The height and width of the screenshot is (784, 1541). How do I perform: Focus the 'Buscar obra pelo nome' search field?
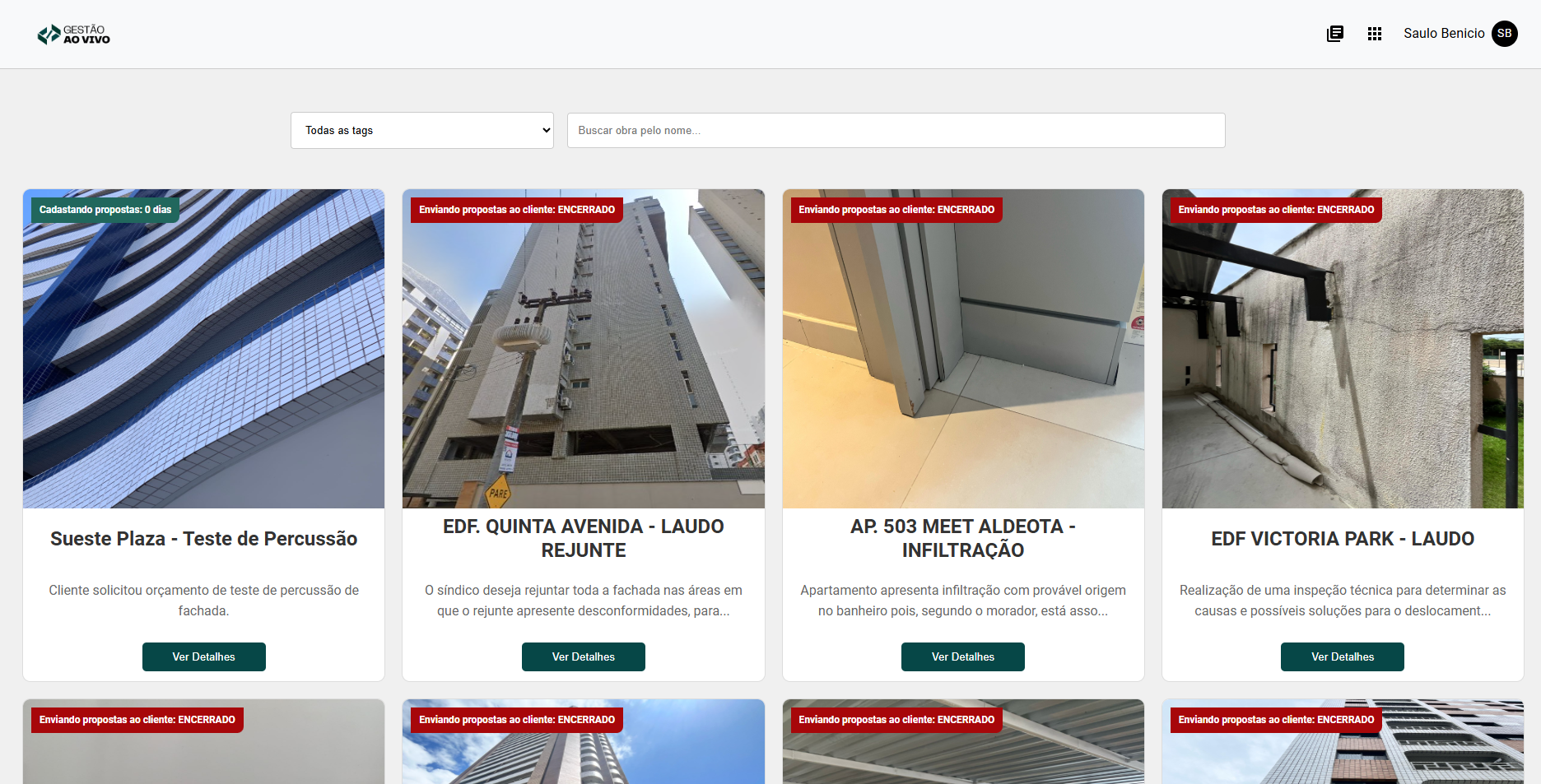click(x=896, y=131)
